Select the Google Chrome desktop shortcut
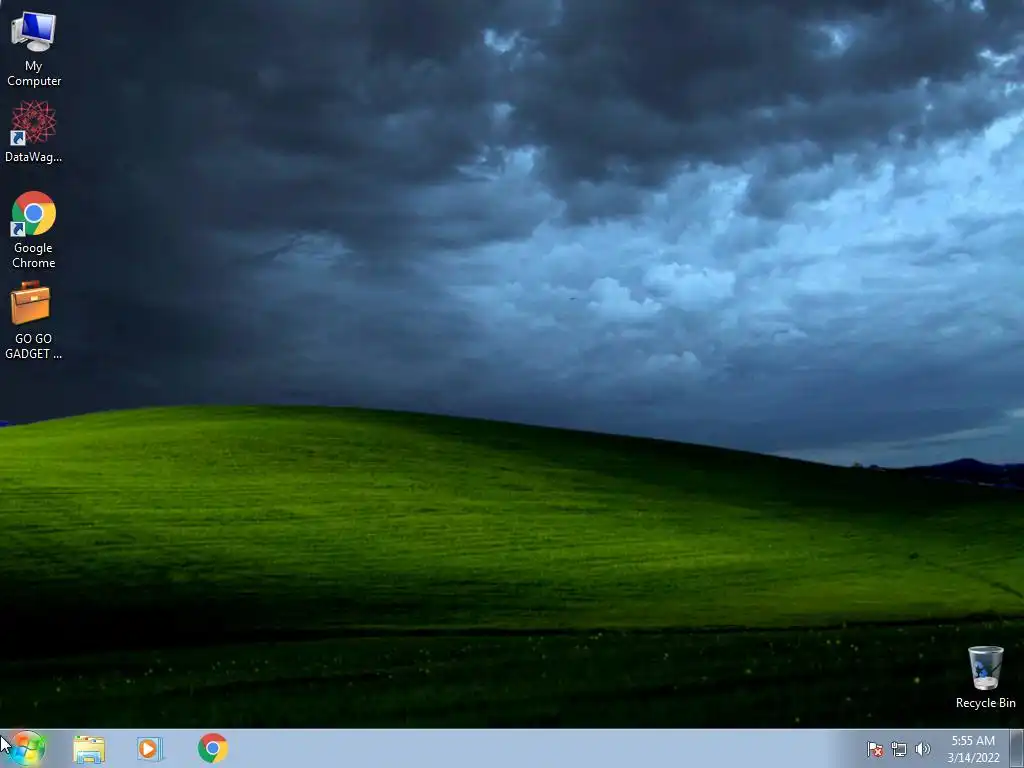 (33, 230)
